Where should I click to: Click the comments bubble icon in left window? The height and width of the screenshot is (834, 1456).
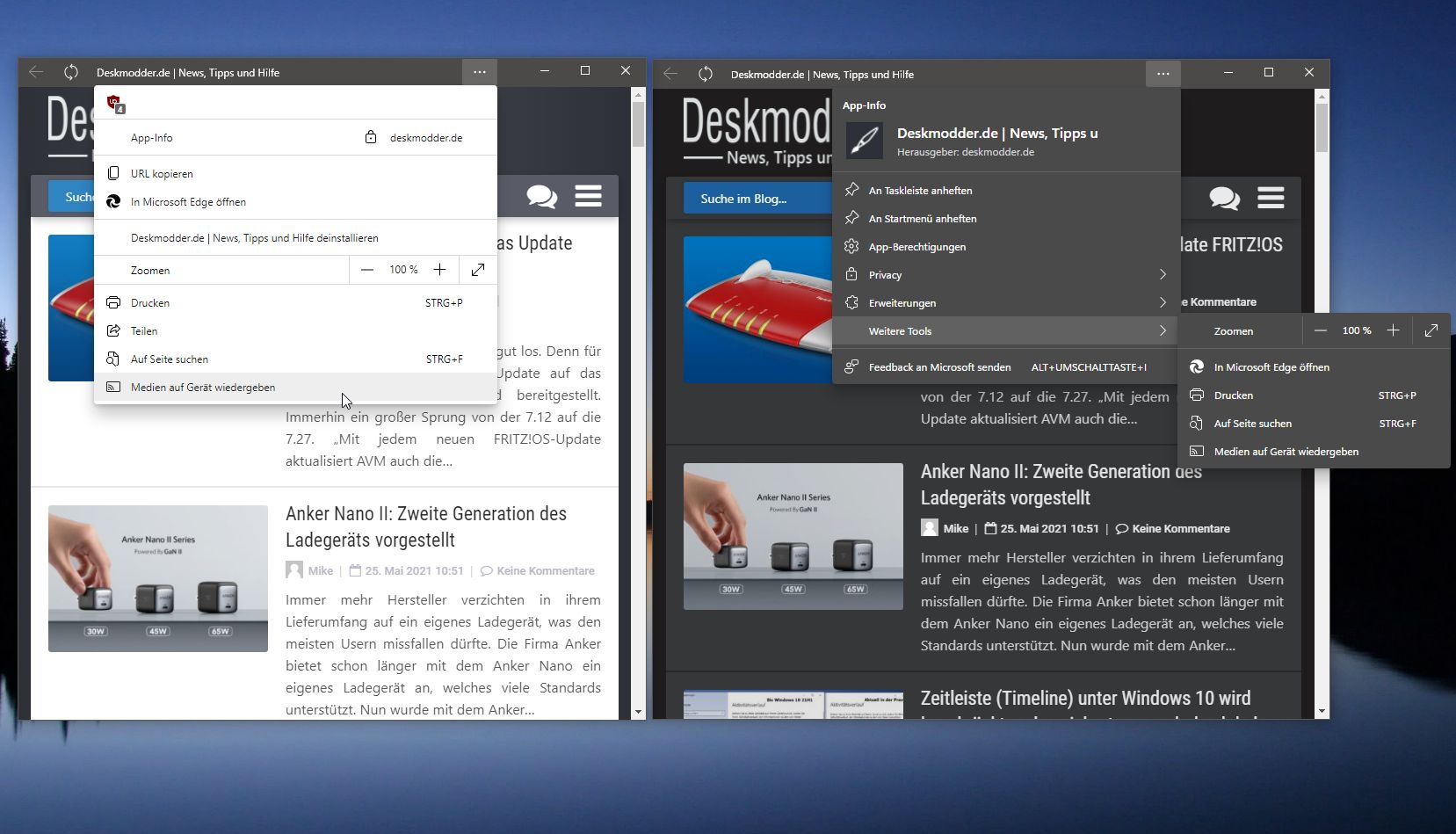pos(541,196)
